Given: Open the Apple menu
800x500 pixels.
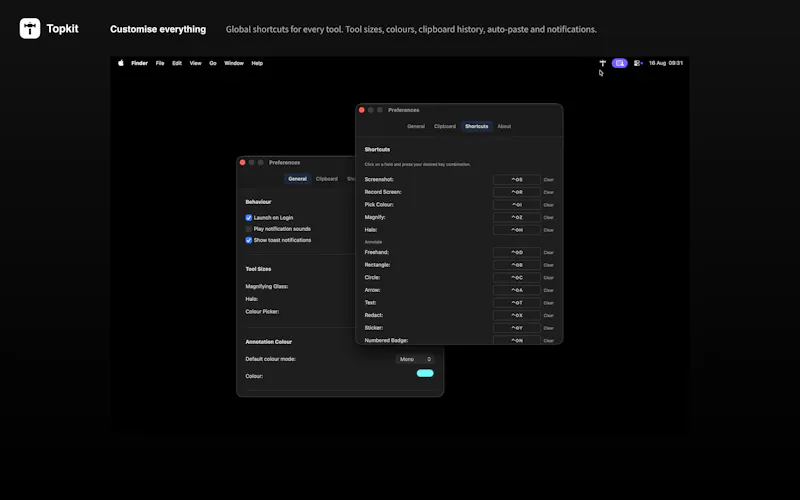Looking at the screenshot, I should coord(121,63).
